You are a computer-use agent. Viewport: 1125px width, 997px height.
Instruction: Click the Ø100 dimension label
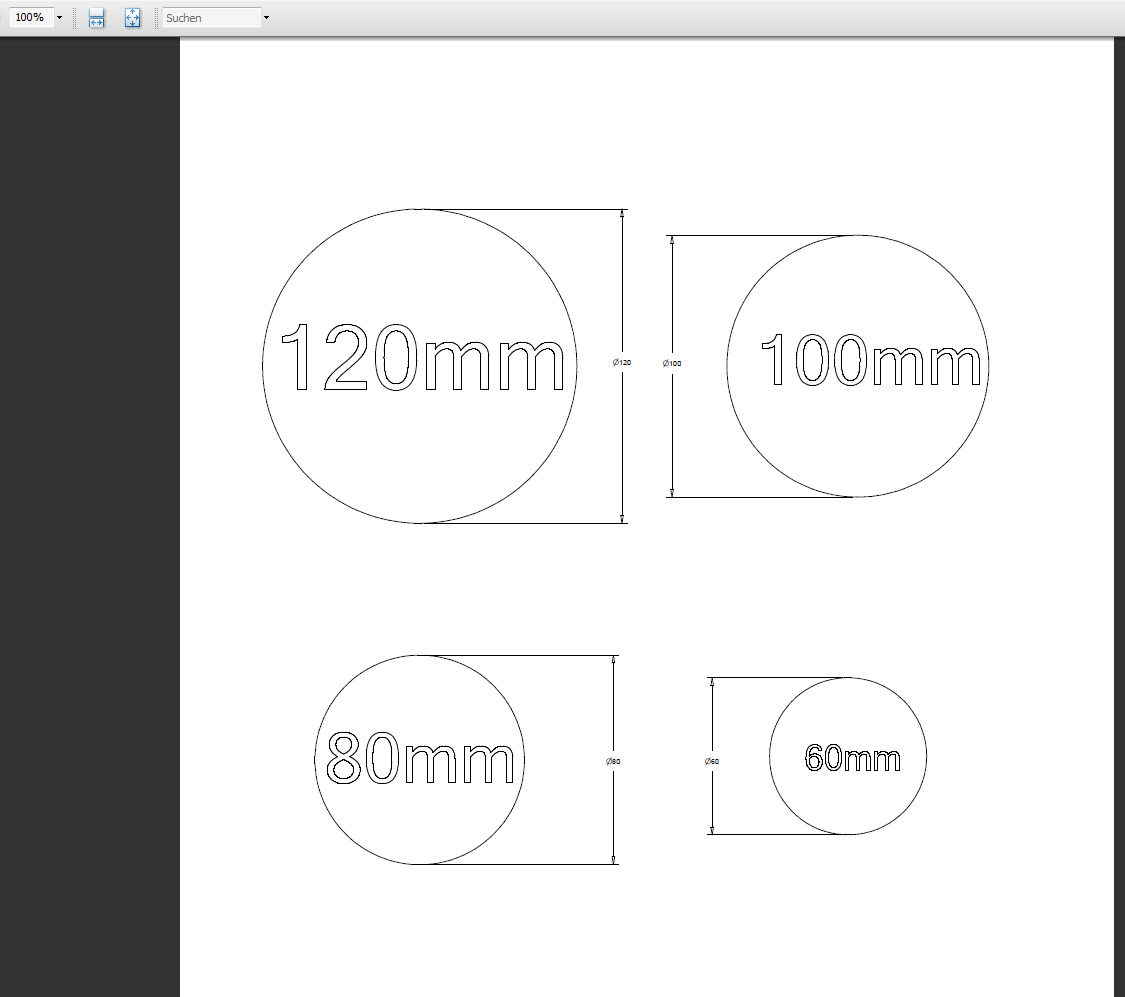pos(672,363)
